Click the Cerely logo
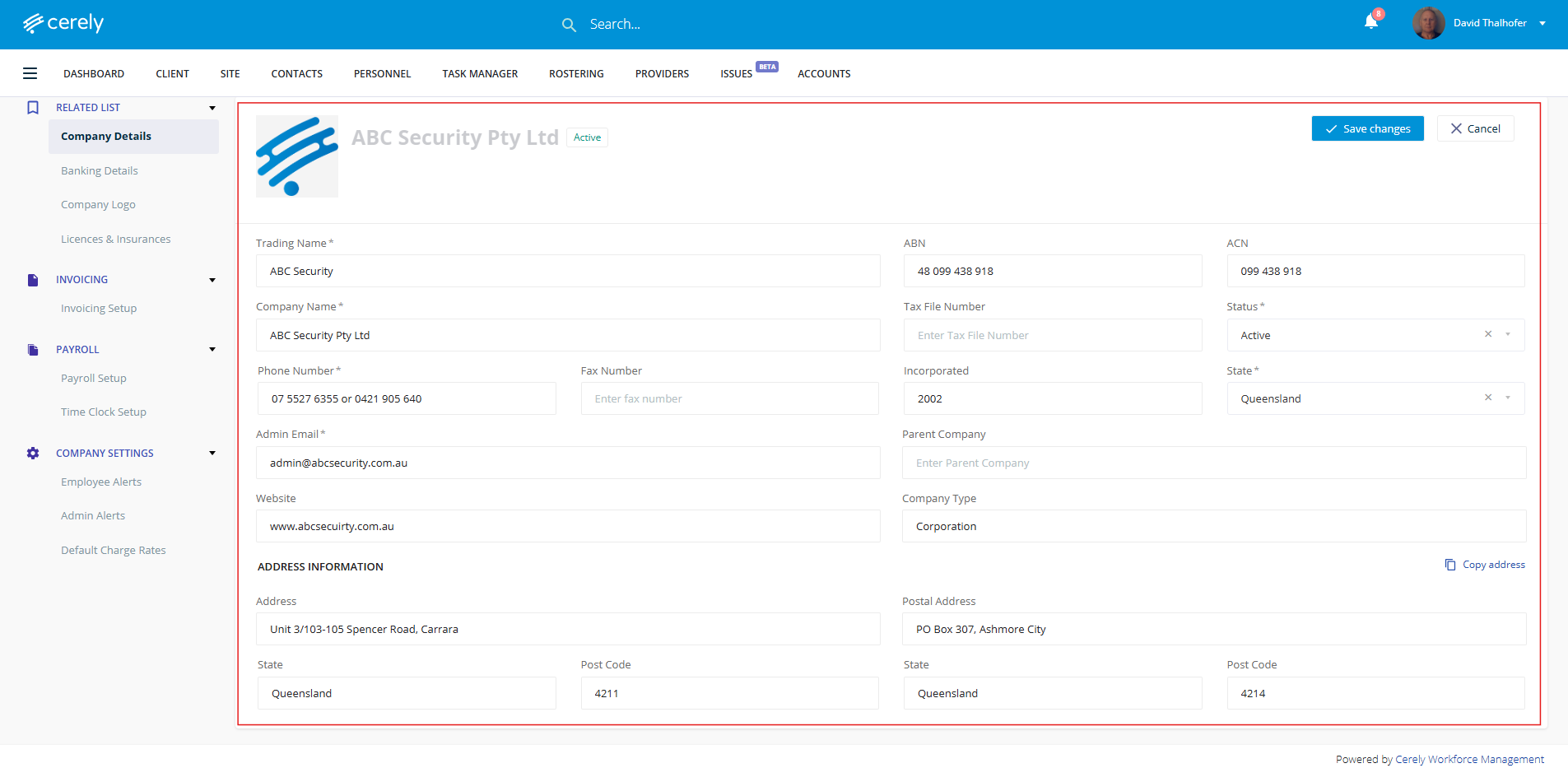This screenshot has height=768, width=1568. click(x=63, y=23)
